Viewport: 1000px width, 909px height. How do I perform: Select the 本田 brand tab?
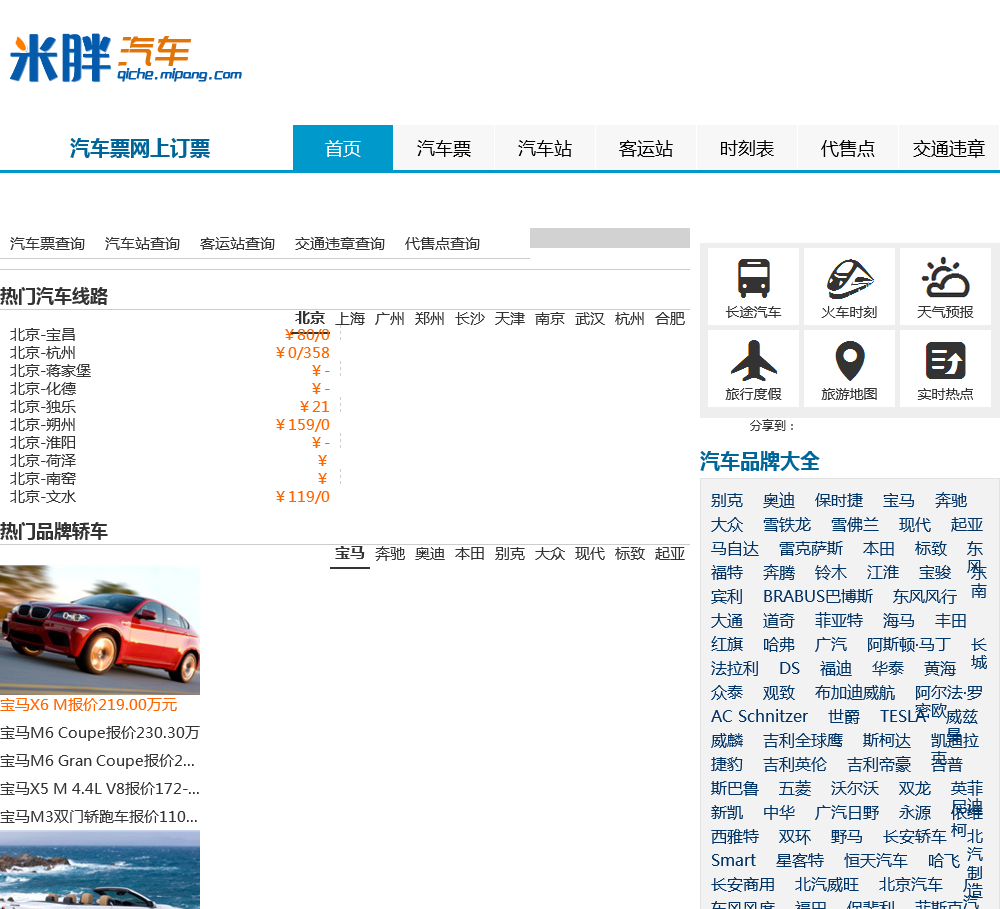click(470, 554)
